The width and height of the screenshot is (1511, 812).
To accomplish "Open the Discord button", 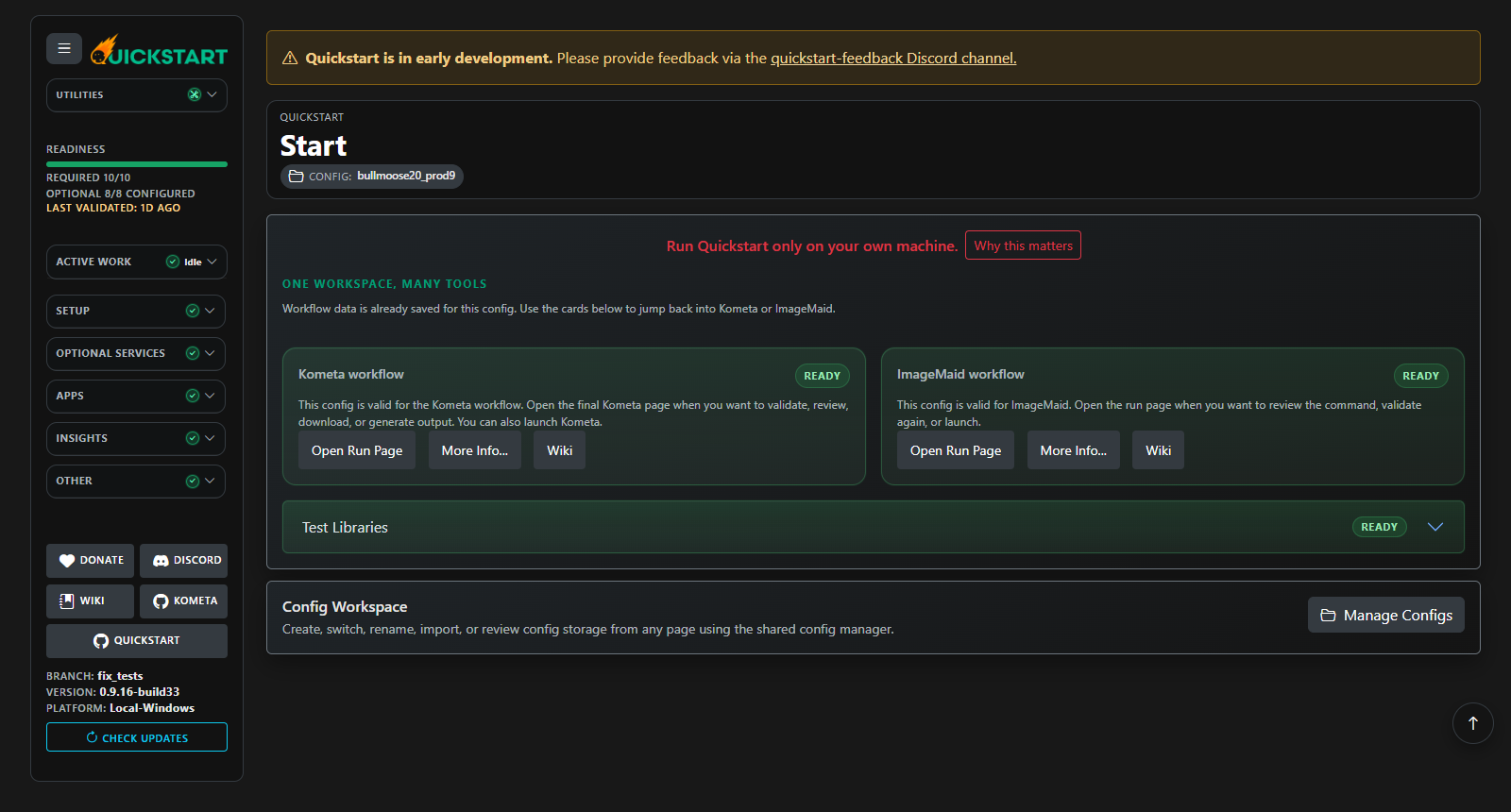I will pos(184,560).
